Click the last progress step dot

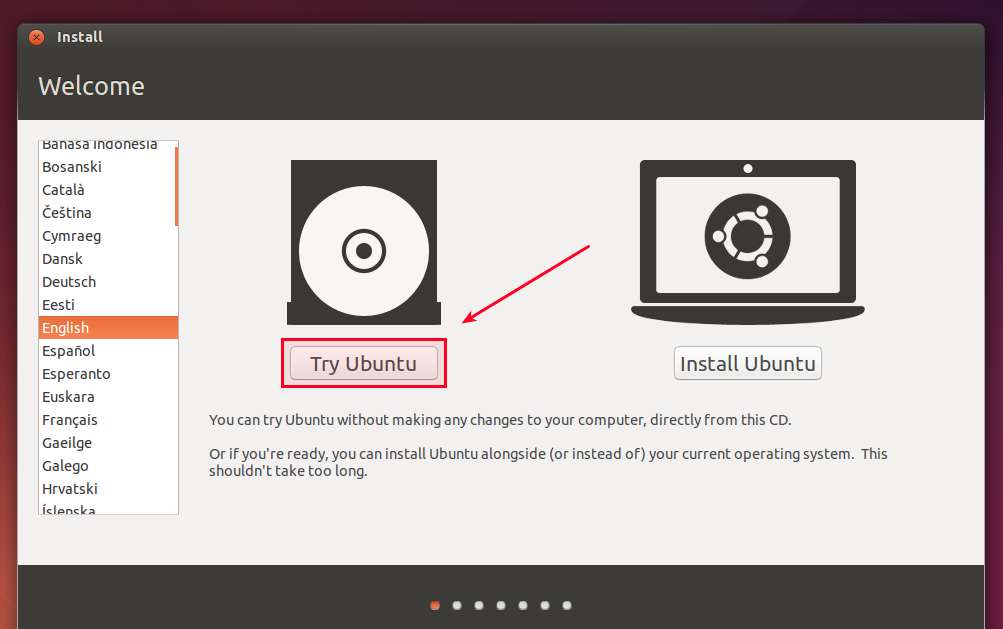pos(567,605)
